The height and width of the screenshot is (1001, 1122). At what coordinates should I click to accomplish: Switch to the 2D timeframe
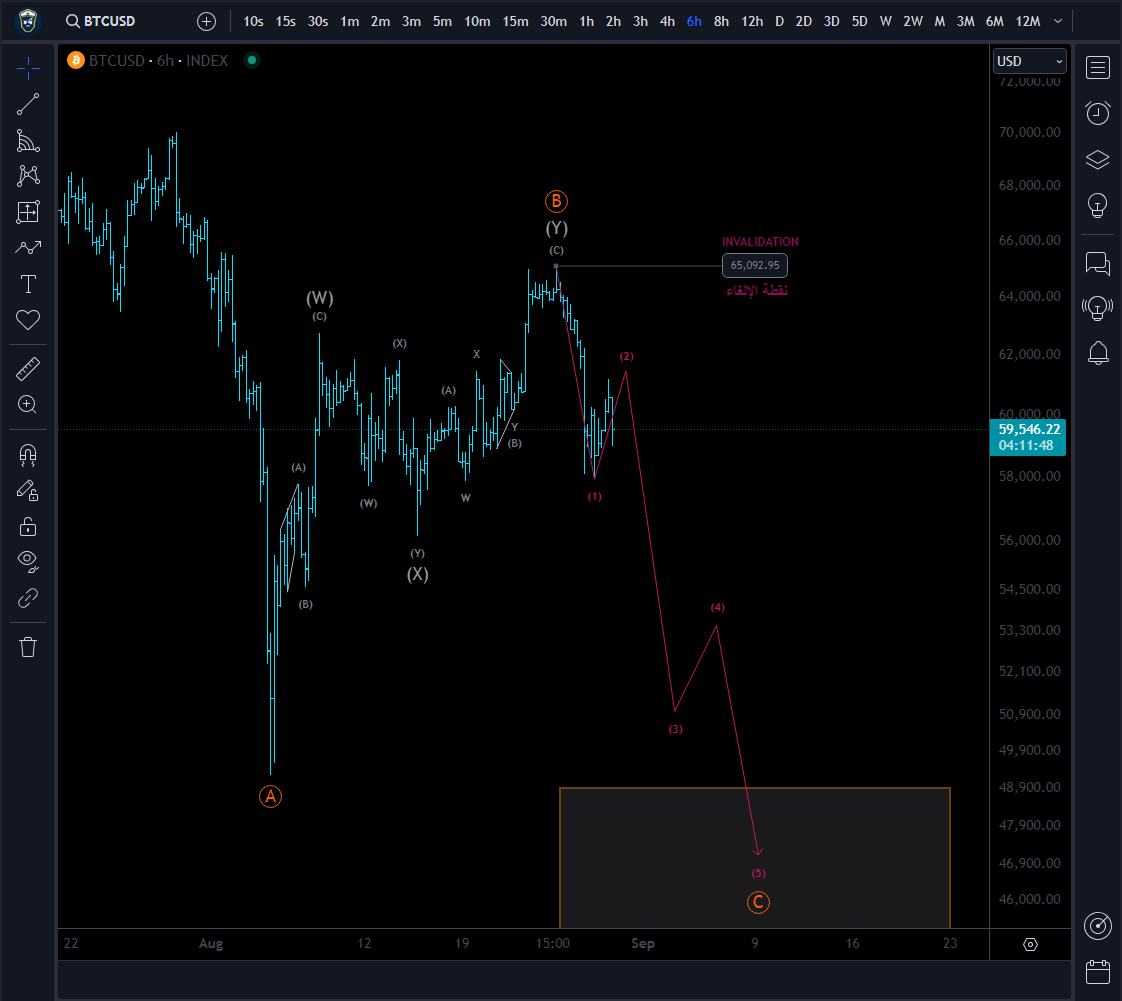point(804,21)
